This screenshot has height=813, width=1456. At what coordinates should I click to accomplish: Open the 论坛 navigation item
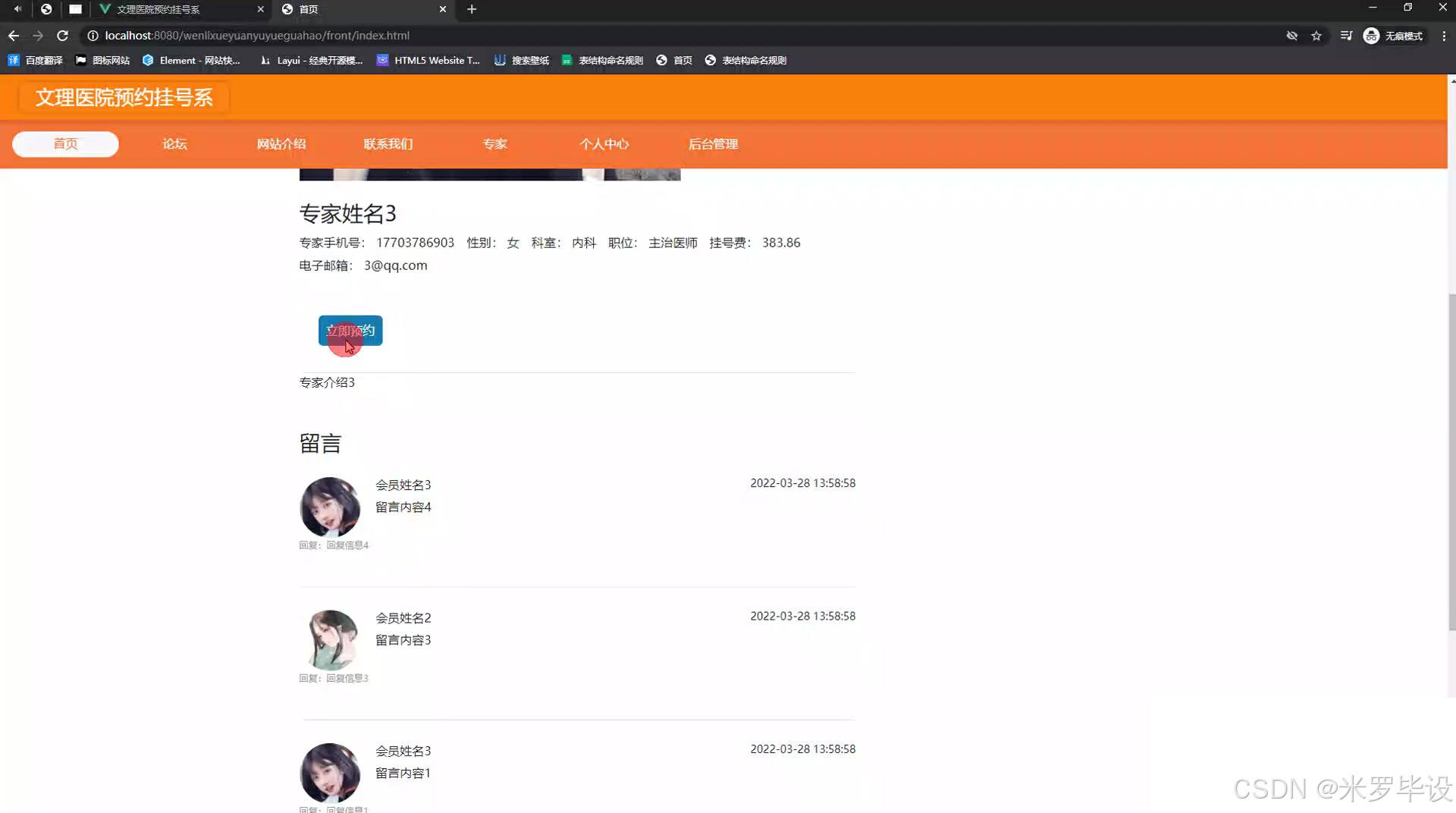[174, 144]
